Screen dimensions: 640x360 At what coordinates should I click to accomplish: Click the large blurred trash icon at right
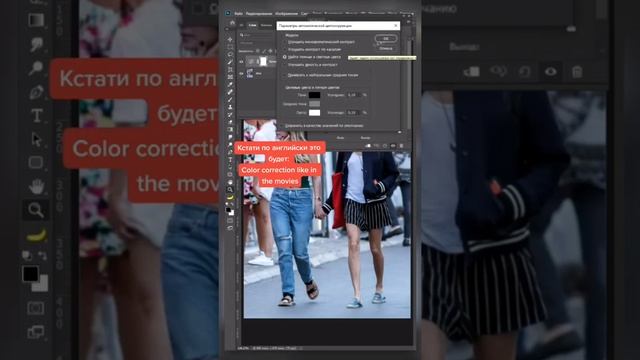(x=577, y=72)
